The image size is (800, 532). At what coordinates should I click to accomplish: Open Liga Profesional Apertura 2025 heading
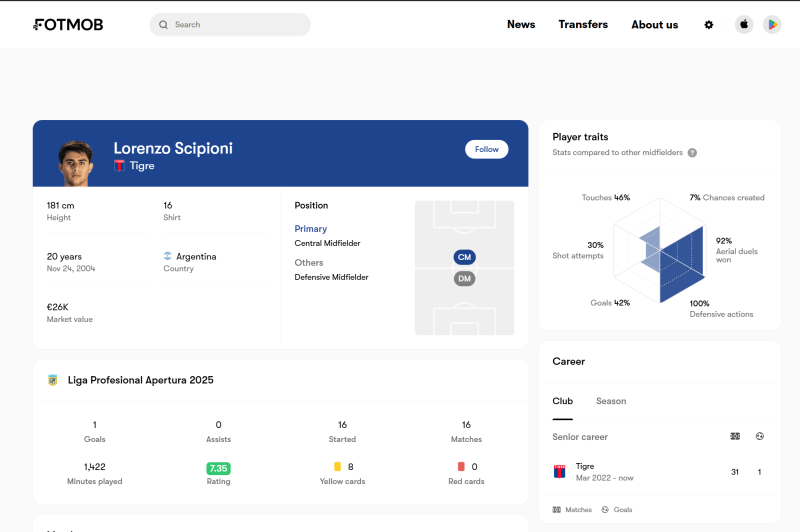click(x=140, y=380)
